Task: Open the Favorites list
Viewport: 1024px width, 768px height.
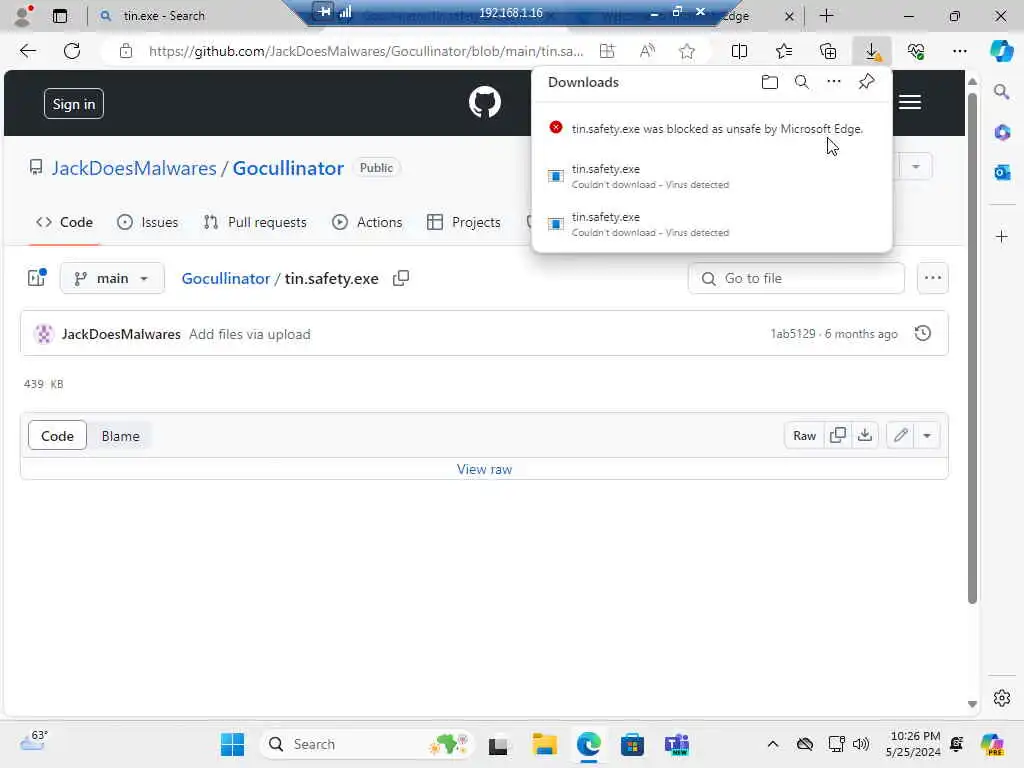Action: point(784,51)
